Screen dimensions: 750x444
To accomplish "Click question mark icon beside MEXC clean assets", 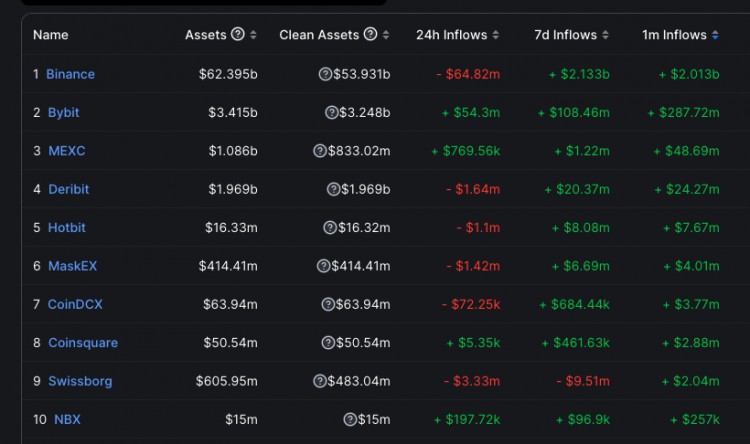I will pyautogui.click(x=320, y=151).
